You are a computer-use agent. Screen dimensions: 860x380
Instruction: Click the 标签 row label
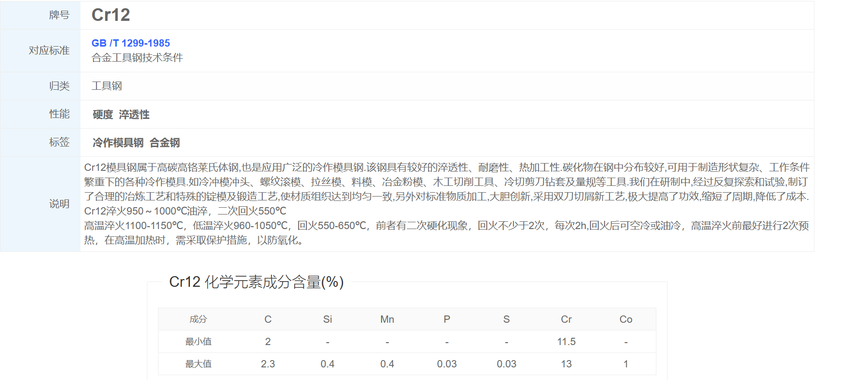coord(59,143)
